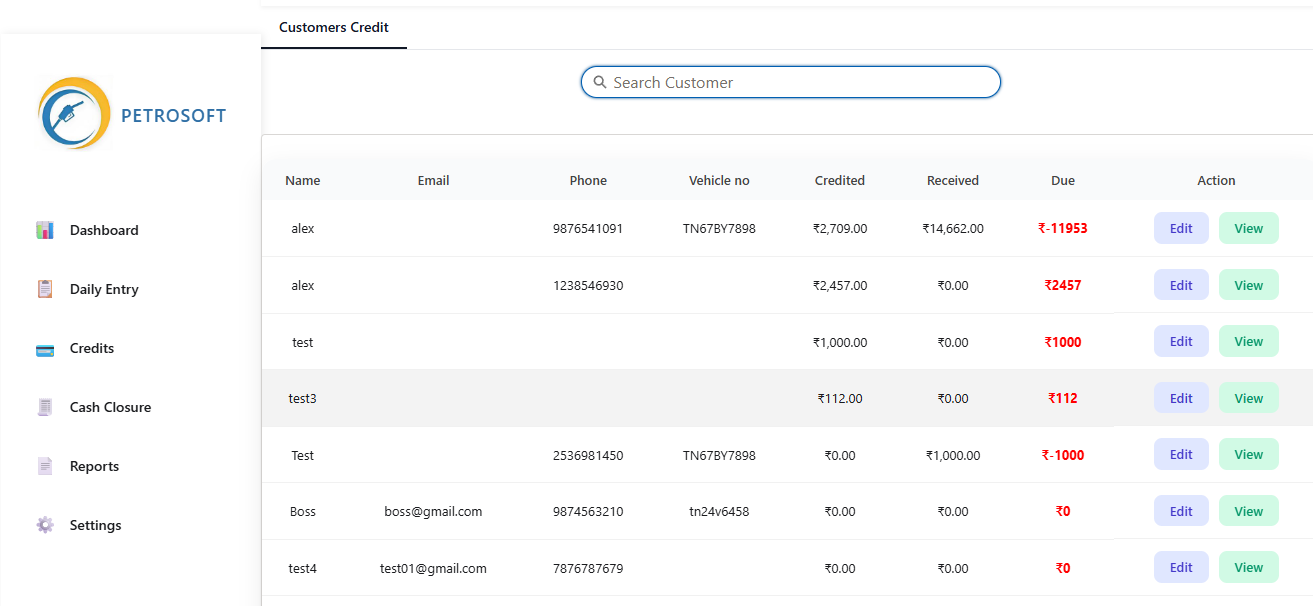The height and width of the screenshot is (606, 1313).
Task: View the test3 customer
Action: point(1249,398)
